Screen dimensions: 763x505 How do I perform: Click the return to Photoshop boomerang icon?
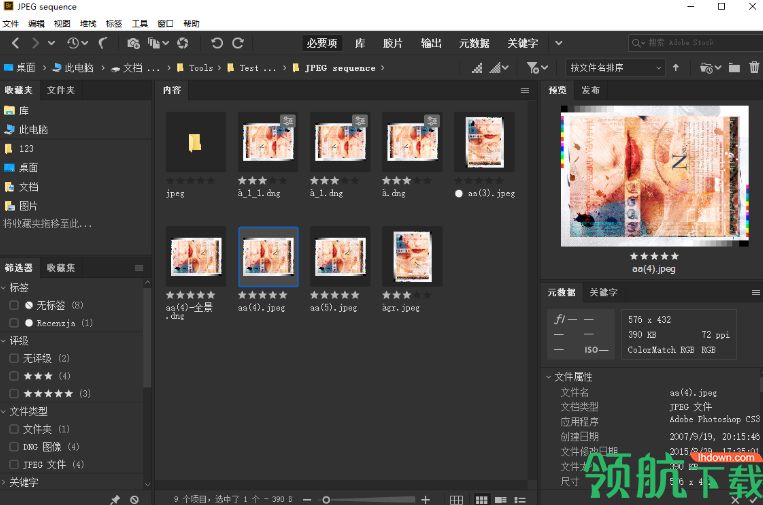point(103,43)
